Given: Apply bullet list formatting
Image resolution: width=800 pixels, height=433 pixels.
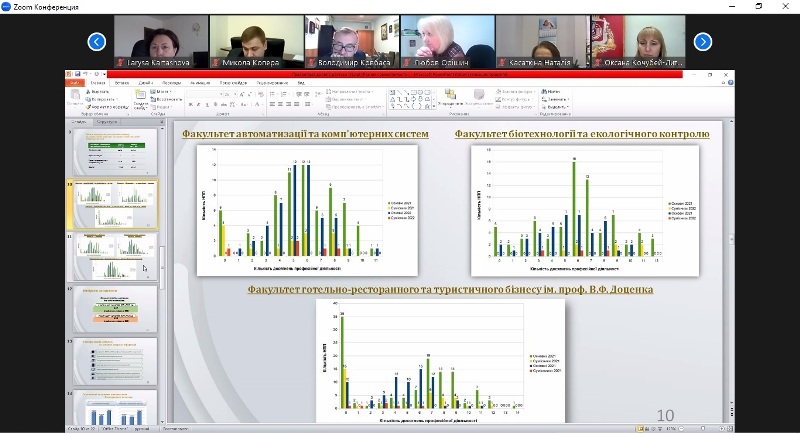Looking at the screenshot, I should coord(273,94).
